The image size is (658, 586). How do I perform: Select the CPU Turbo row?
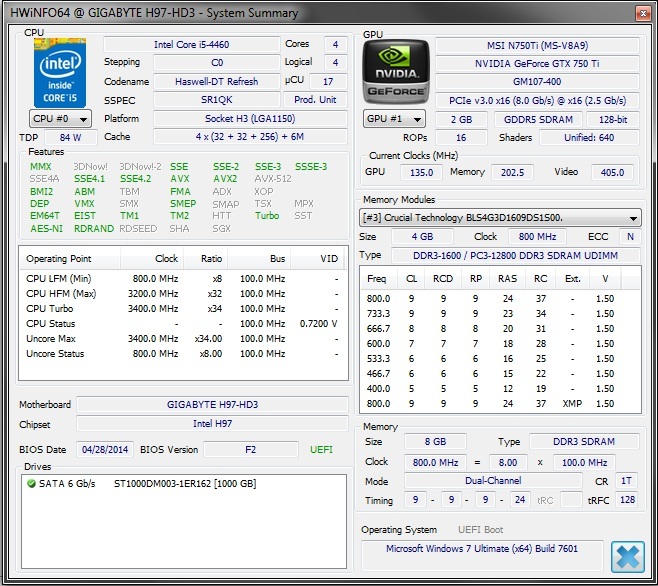point(183,309)
